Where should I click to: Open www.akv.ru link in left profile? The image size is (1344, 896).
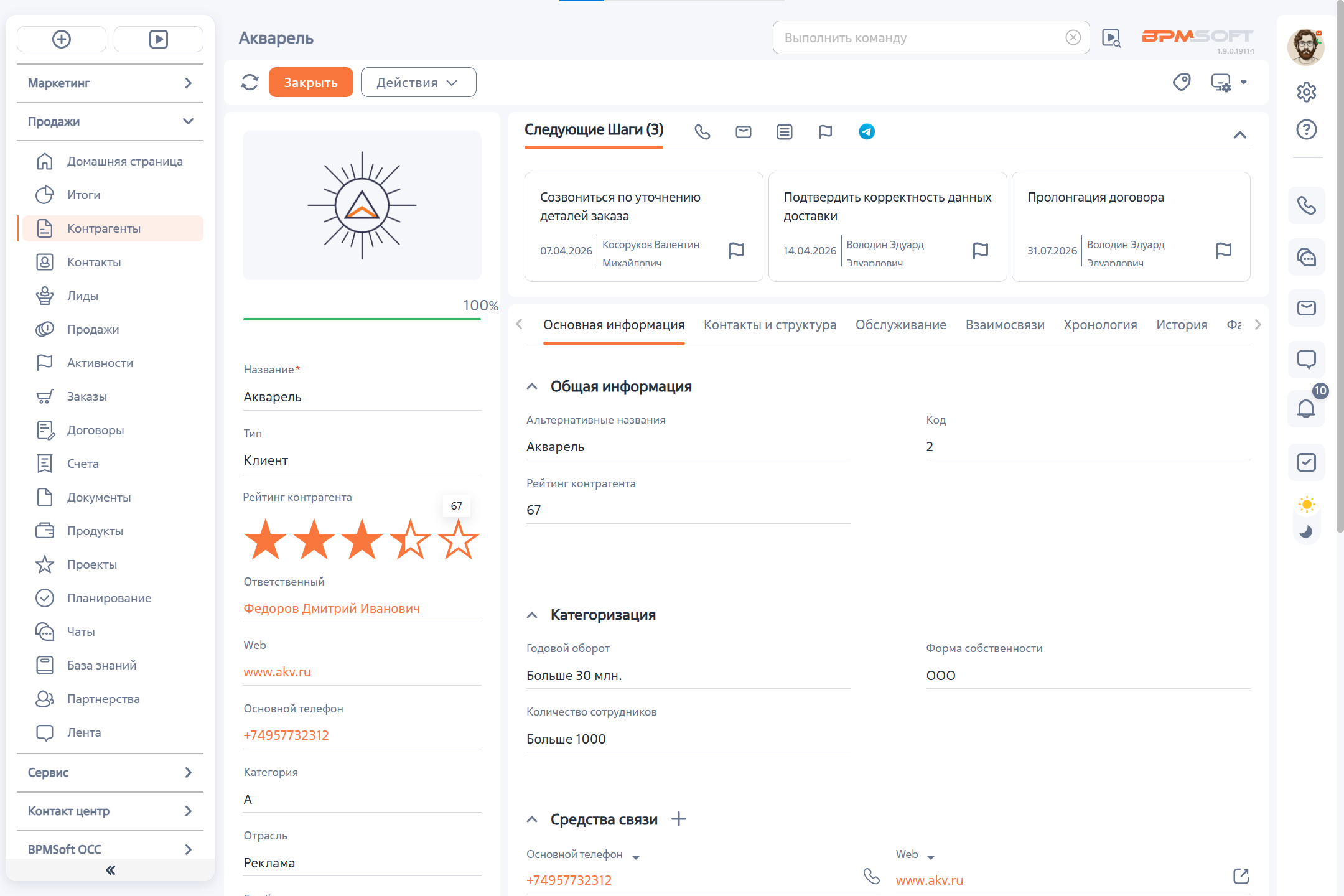(x=277, y=671)
